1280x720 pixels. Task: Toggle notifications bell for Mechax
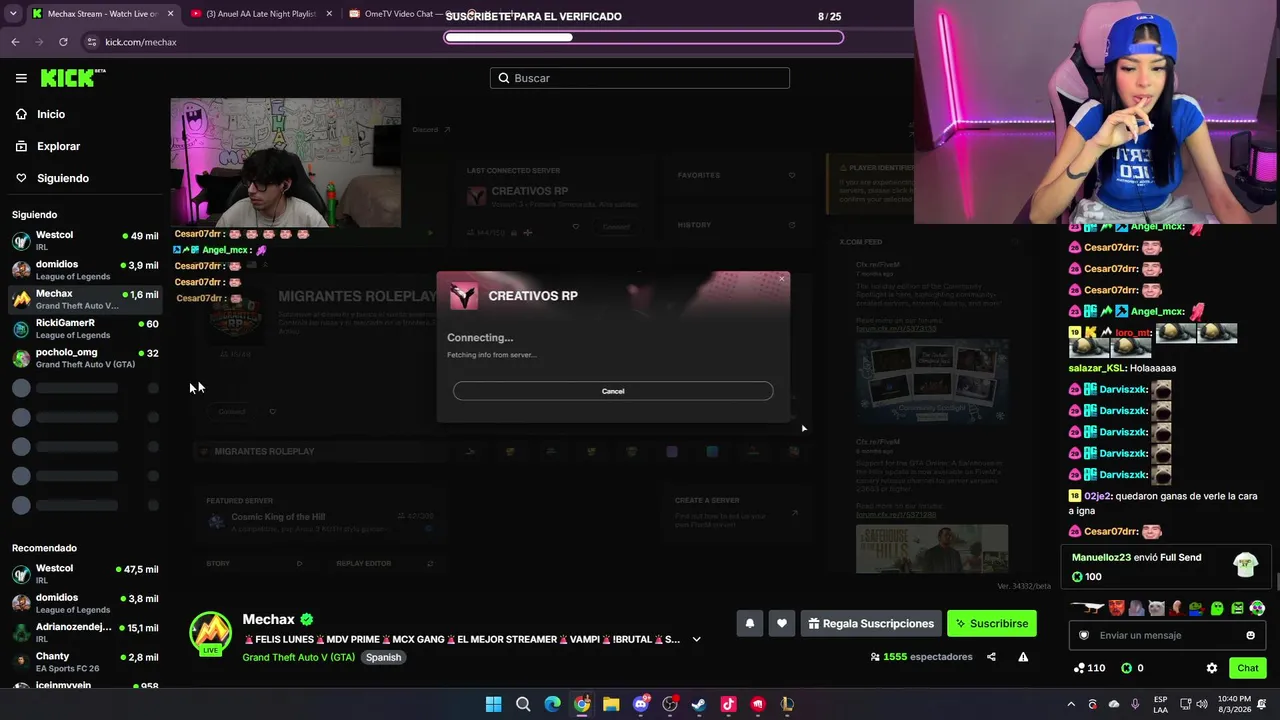tap(749, 623)
